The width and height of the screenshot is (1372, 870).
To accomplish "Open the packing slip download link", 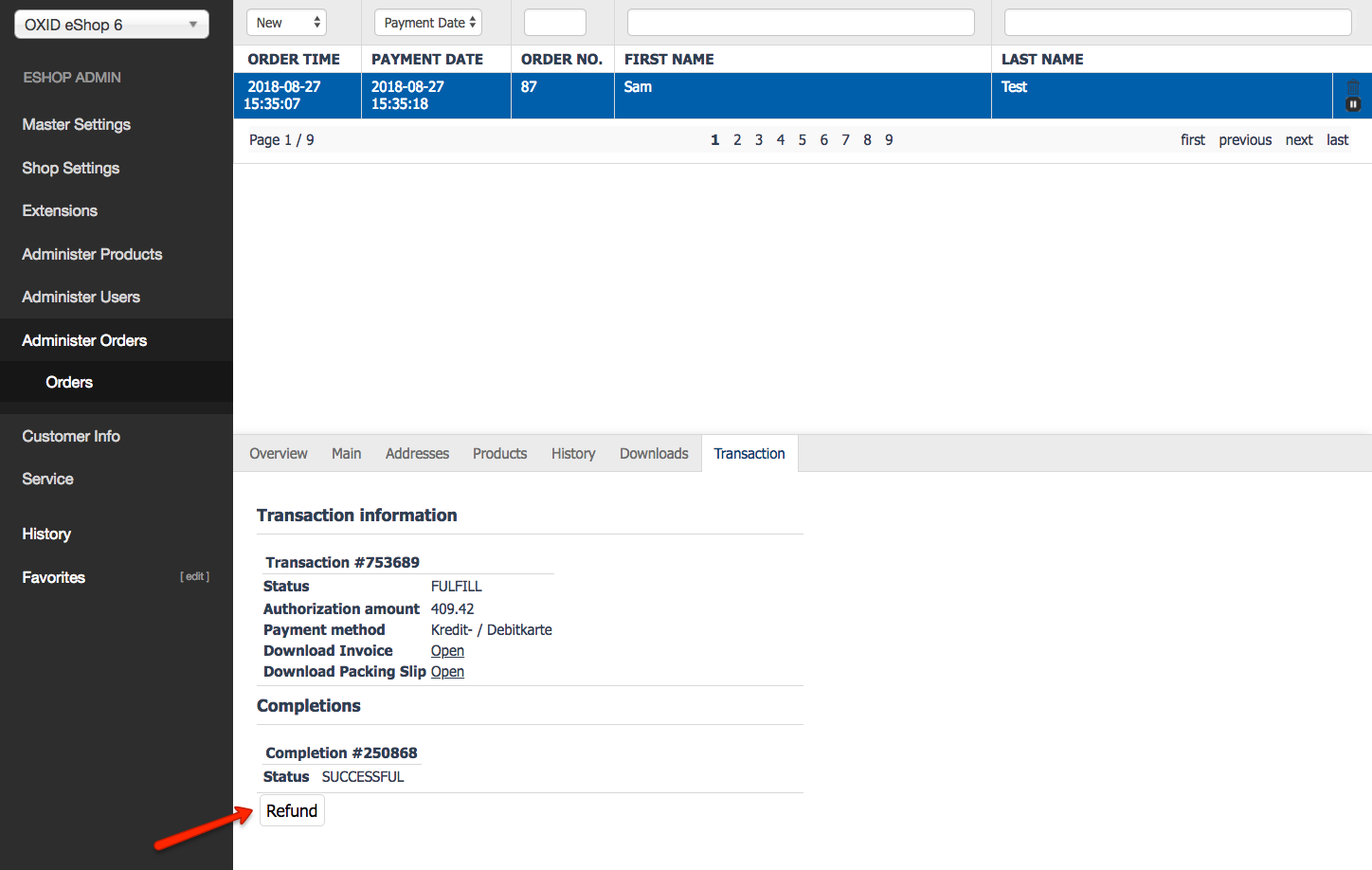I will pyautogui.click(x=446, y=671).
